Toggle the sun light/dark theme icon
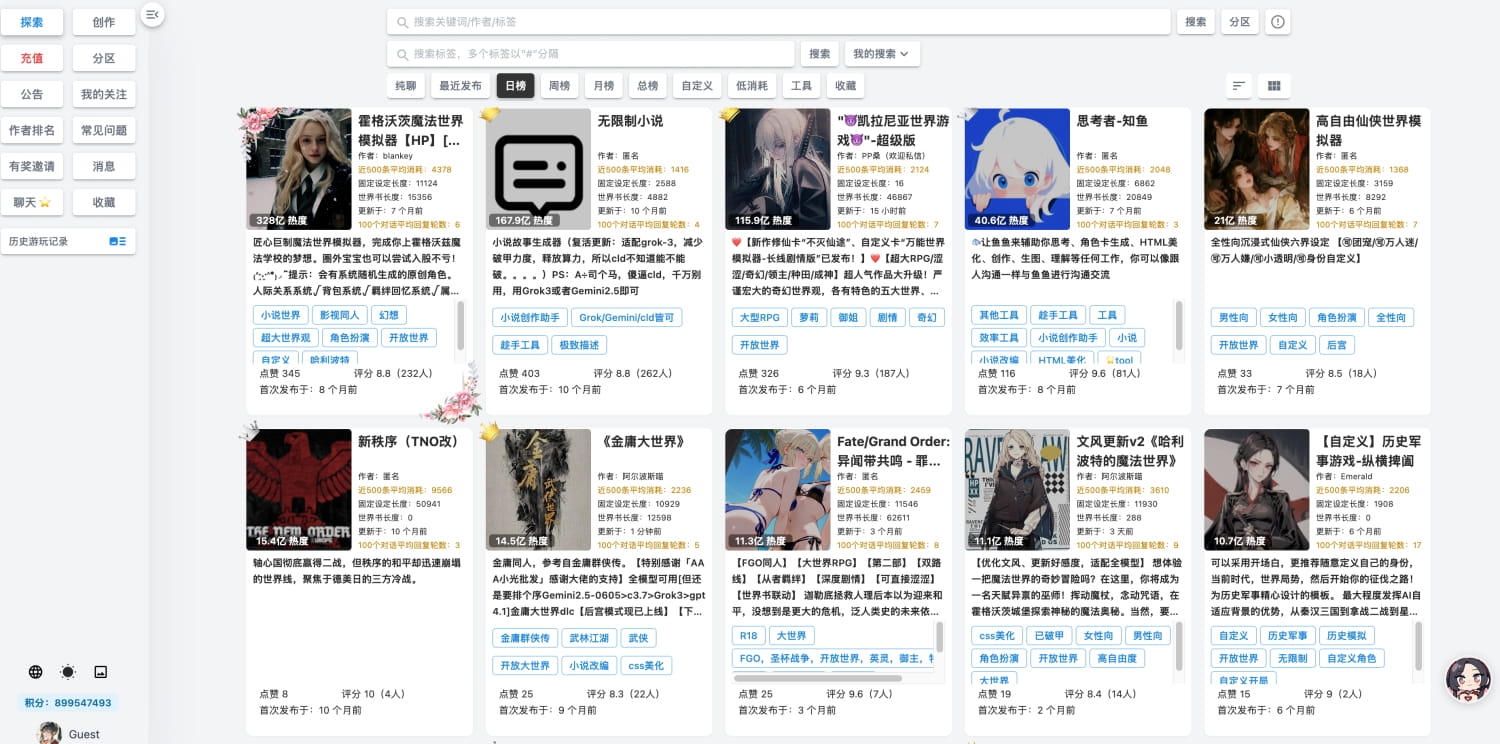The image size is (1500, 744). pos(68,672)
